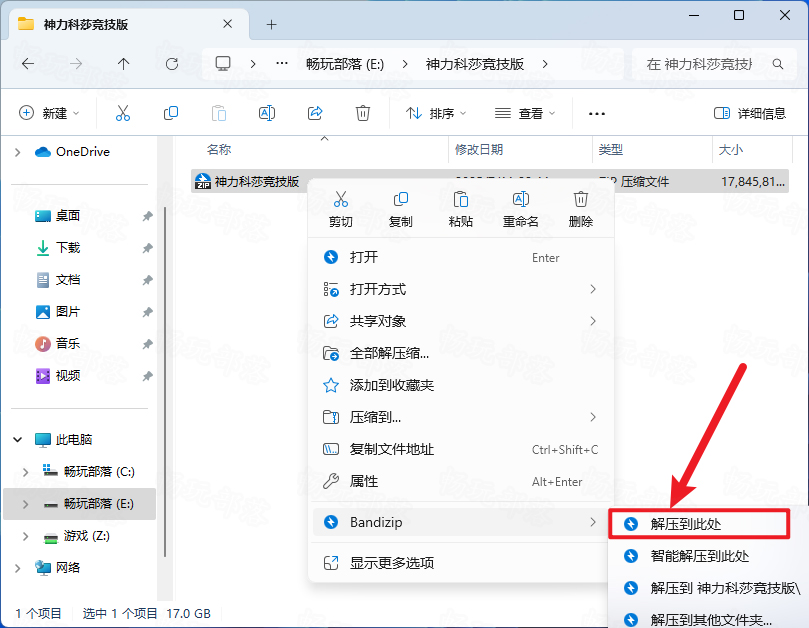Viewport: 809px width, 628px height.
Task: Open the 压缩到... submenu
Action: [461, 417]
